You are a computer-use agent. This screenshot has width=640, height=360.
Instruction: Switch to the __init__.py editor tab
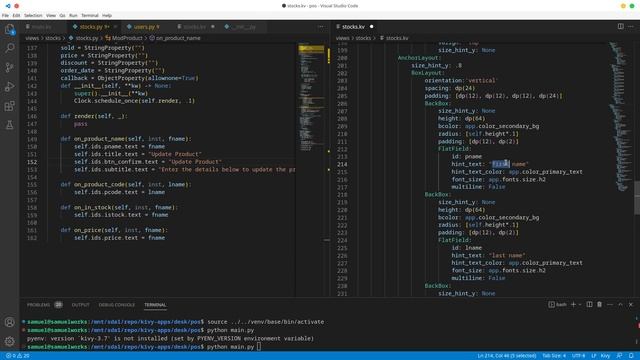(x=244, y=27)
